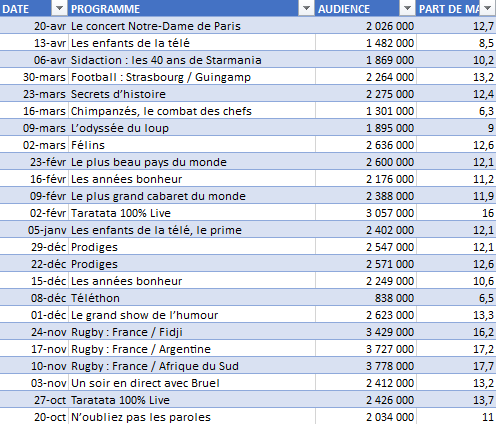Select the AUDIENCE header cell
This screenshot has height=424, width=496.
[x=366, y=8]
